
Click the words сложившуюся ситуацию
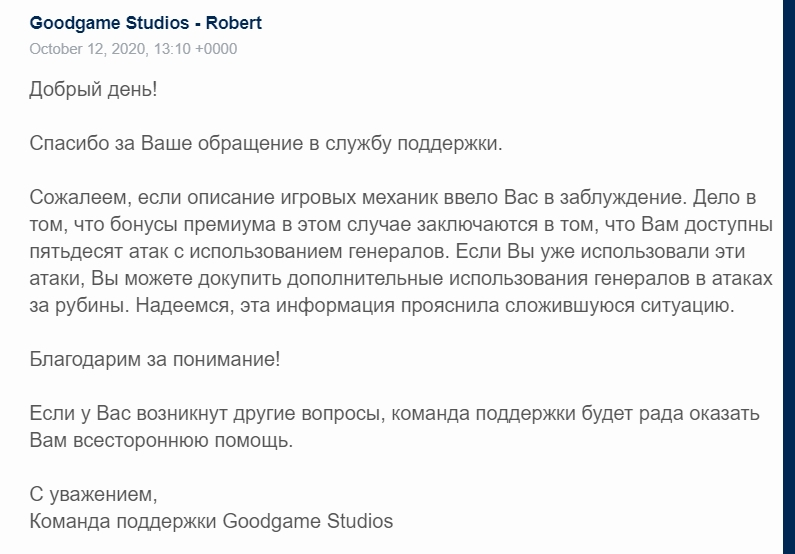tap(620, 305)
